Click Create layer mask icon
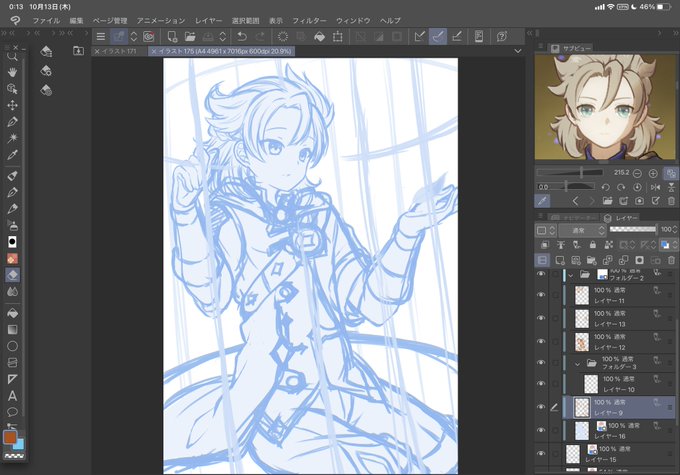 [x=639, y=260]
